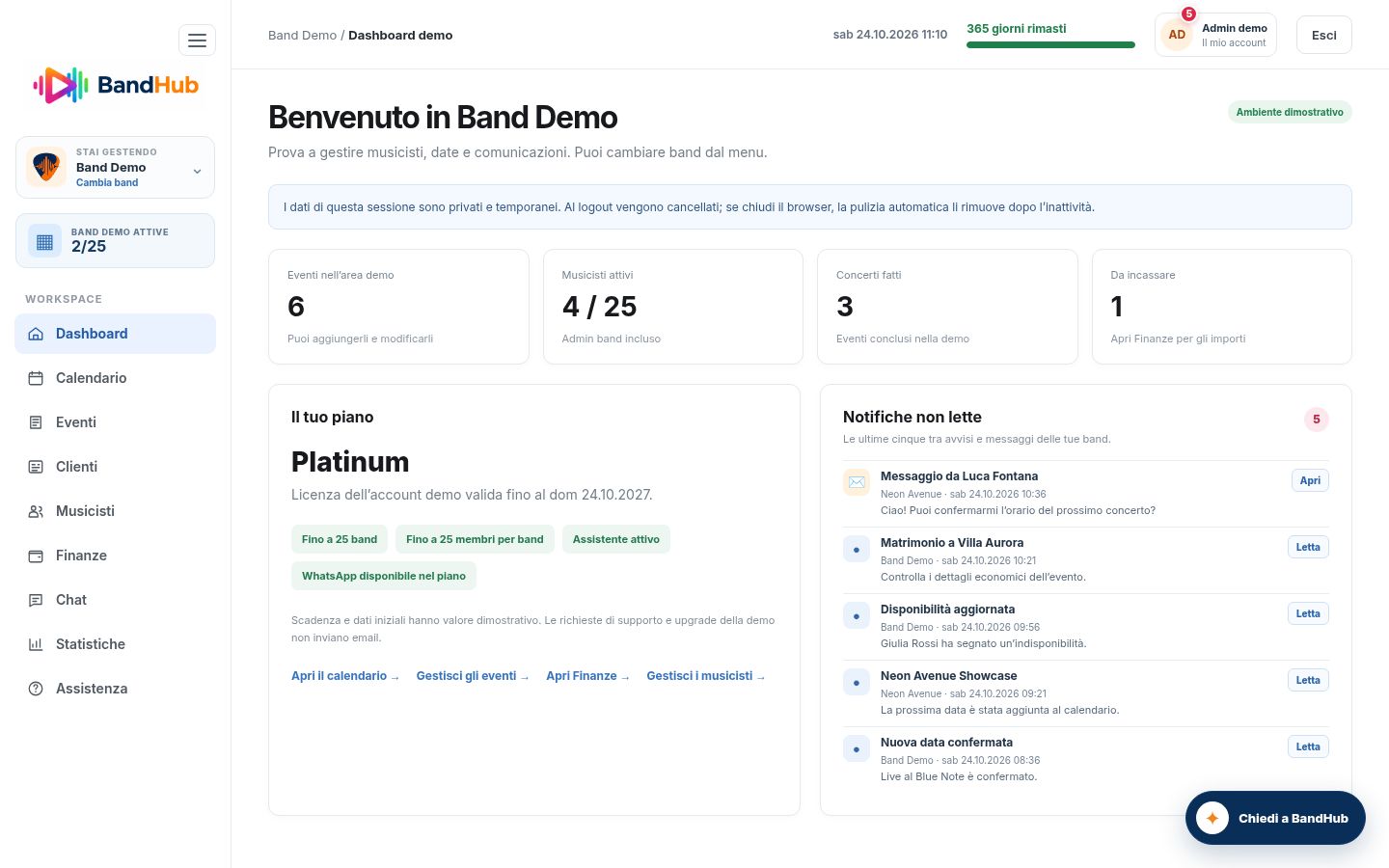Click the Cambia band link

pos(107,182)
